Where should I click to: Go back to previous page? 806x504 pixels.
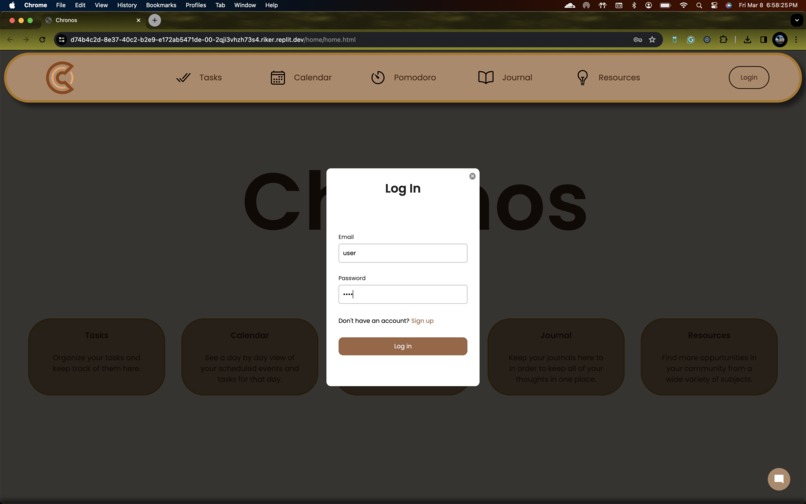10,40
